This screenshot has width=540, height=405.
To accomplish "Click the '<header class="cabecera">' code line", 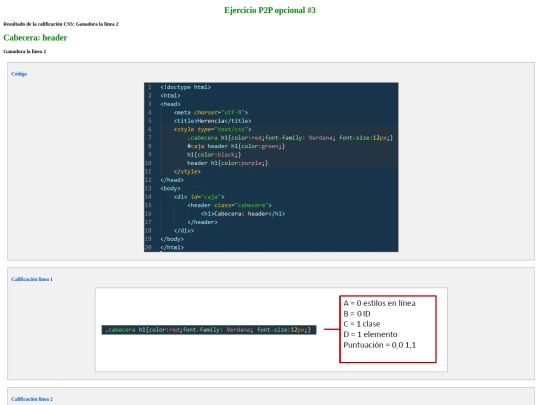I will click(229, 205).
